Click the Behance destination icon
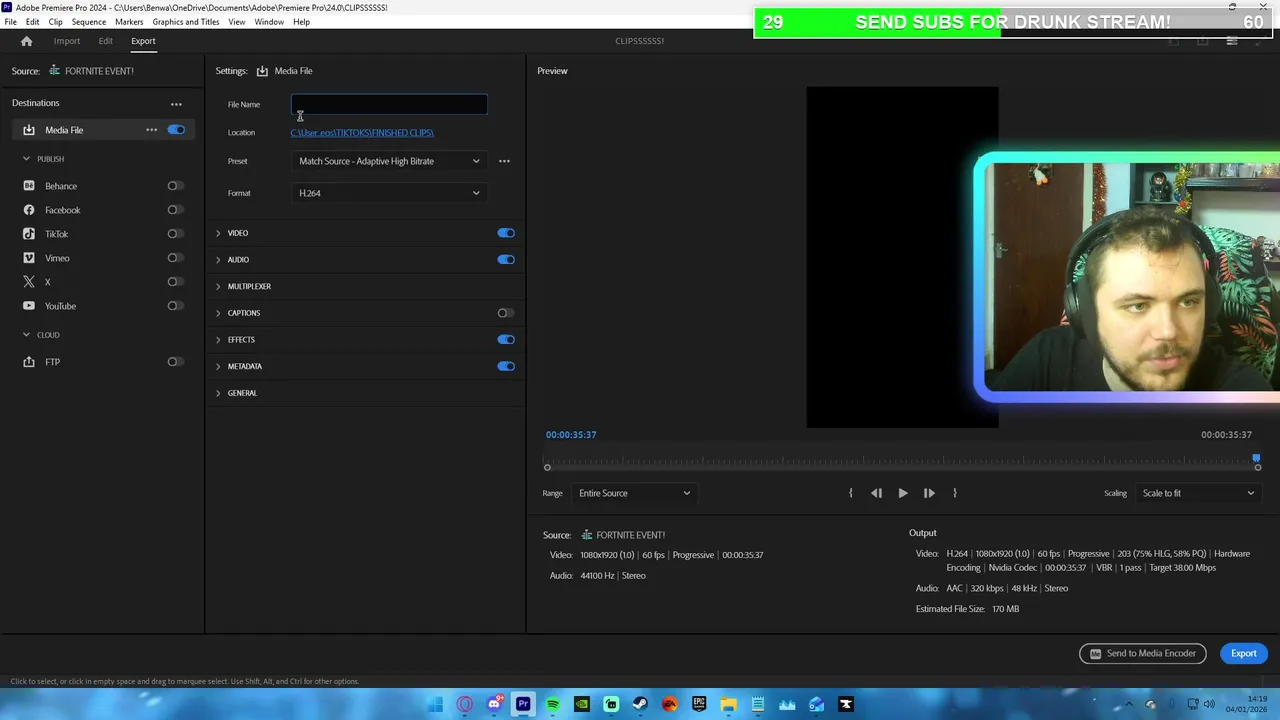The image size is (1280, 720). [29, 186]
